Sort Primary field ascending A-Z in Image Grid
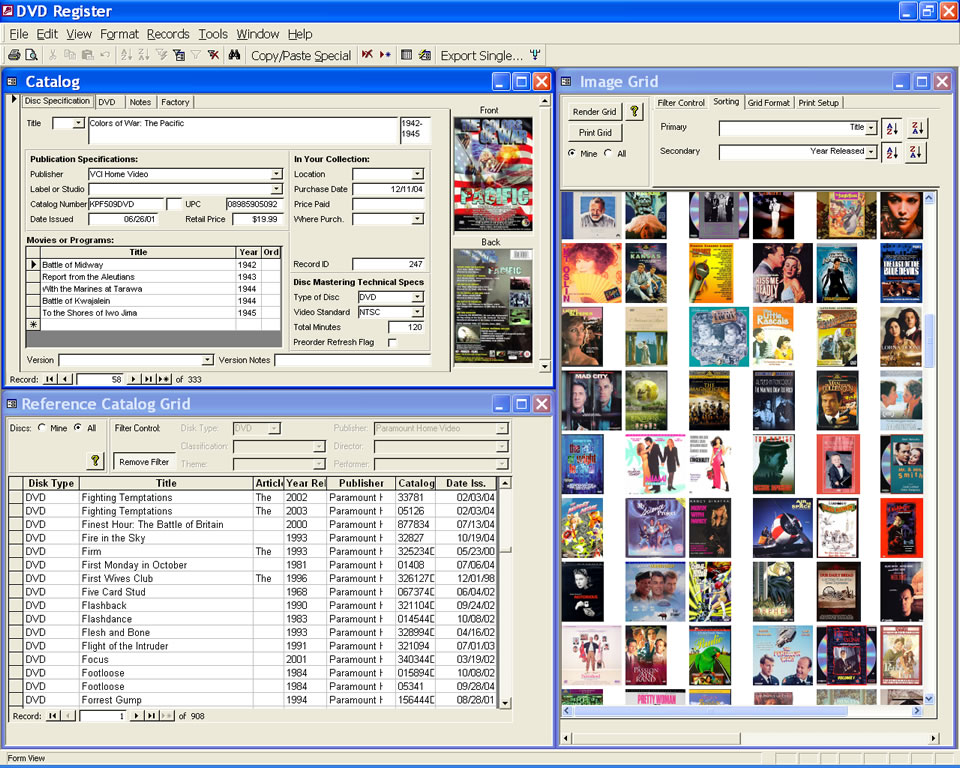The width and height of the screenshot is (960, 768). pos(892,128)
